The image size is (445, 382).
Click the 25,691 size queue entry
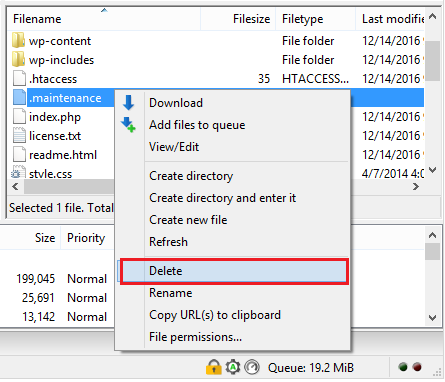(x=38, y=298)
